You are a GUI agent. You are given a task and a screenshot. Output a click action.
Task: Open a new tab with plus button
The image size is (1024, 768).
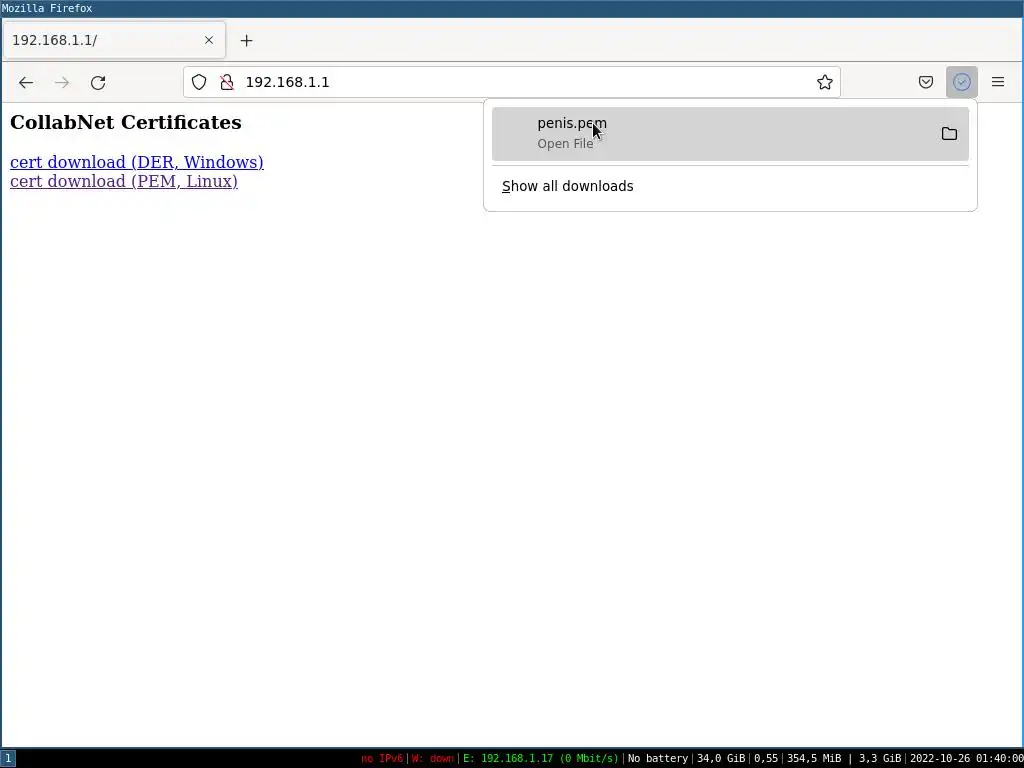246,40
